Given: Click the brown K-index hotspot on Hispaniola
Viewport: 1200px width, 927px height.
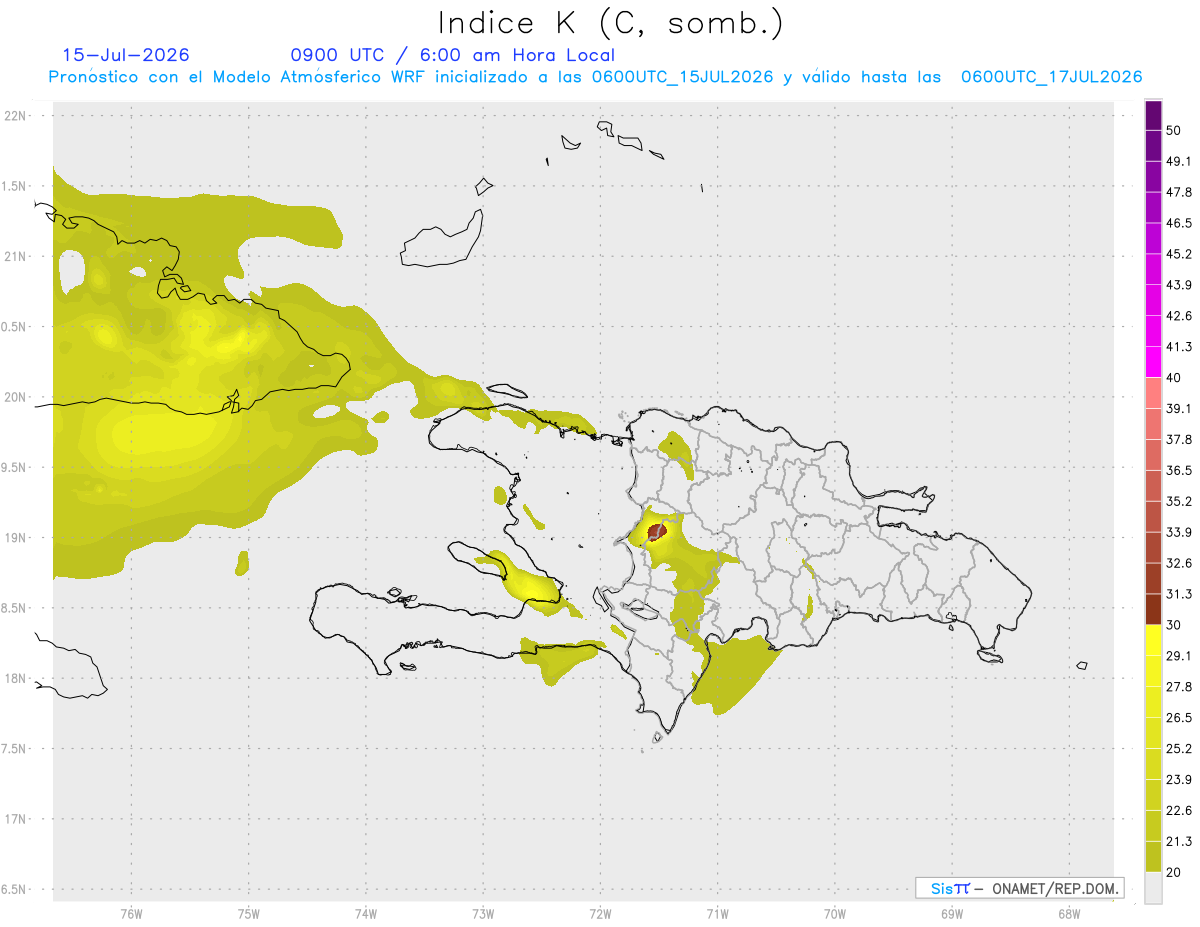Looking at the screenshot, I should point(657,531).
